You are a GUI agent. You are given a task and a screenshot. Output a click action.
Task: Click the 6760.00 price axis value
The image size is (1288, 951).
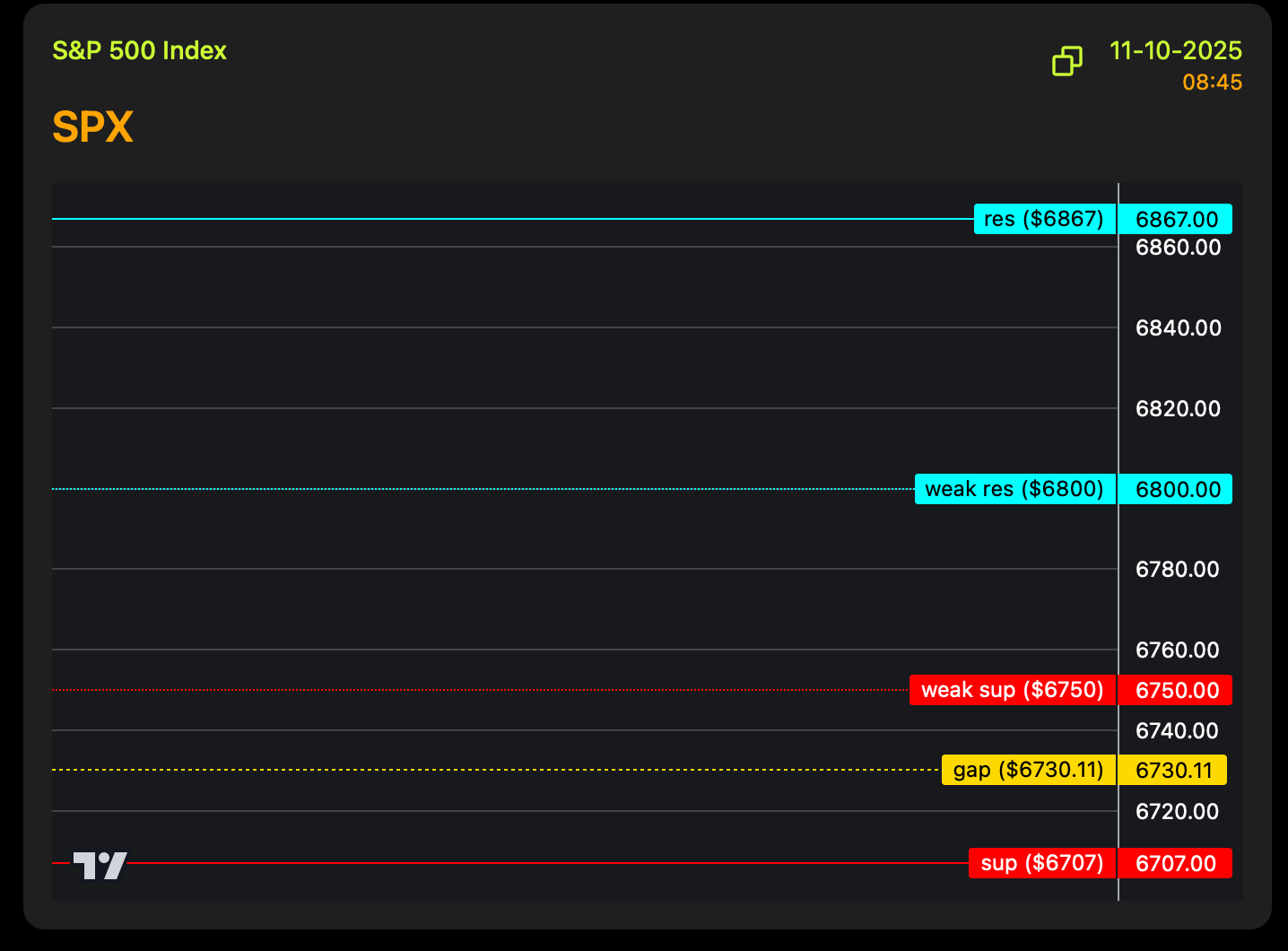[1177, 650]
